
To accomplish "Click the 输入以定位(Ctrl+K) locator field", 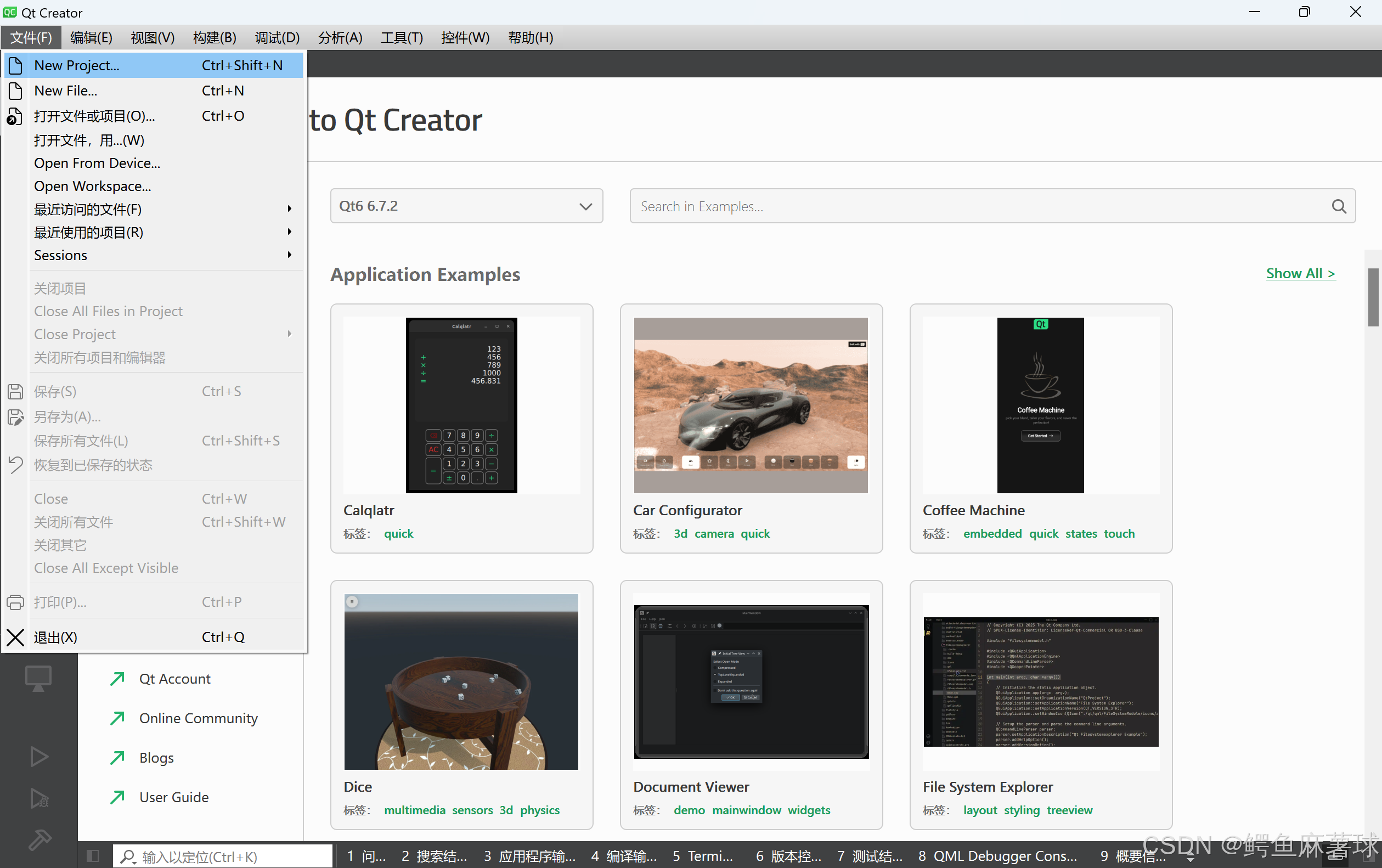I will pos(223,856).
